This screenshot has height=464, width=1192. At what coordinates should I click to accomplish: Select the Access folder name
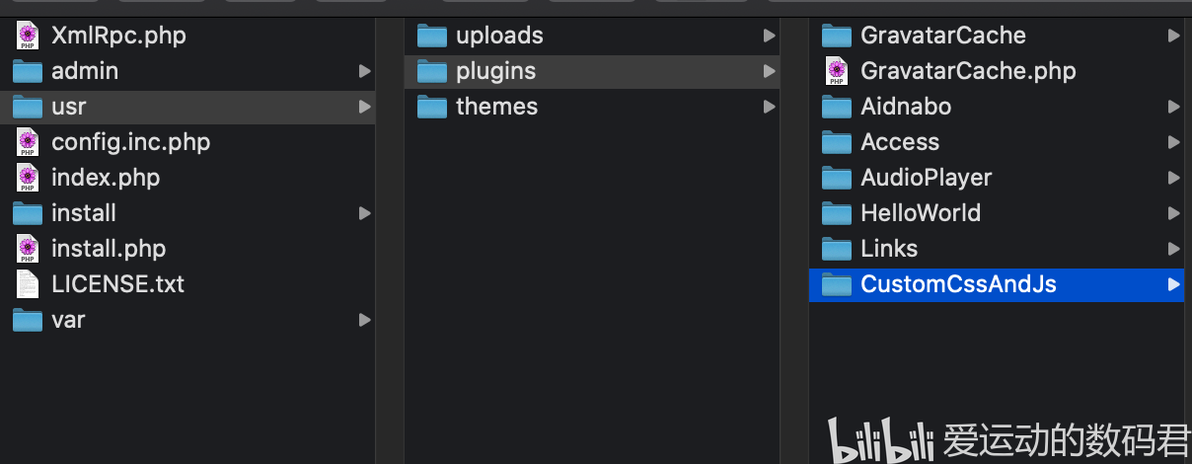[x=899, y=142]
